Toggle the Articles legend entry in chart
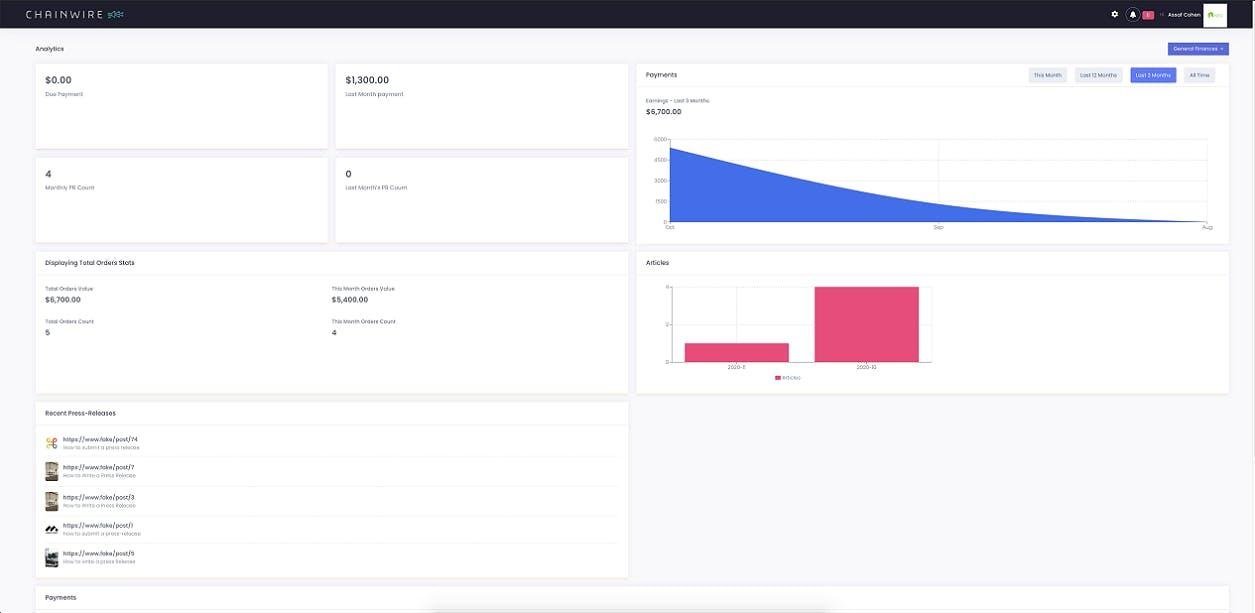 click(788, 377)
